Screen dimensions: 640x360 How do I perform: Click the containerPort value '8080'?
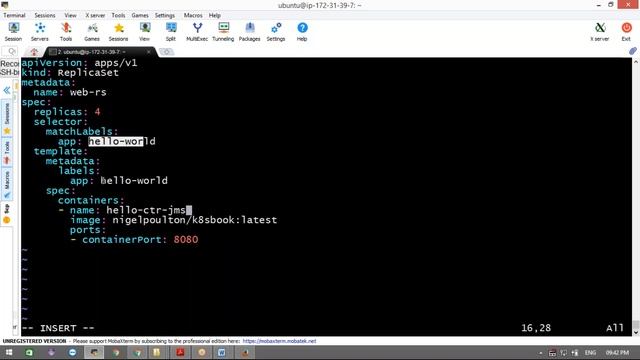click(x=186, y=240)
